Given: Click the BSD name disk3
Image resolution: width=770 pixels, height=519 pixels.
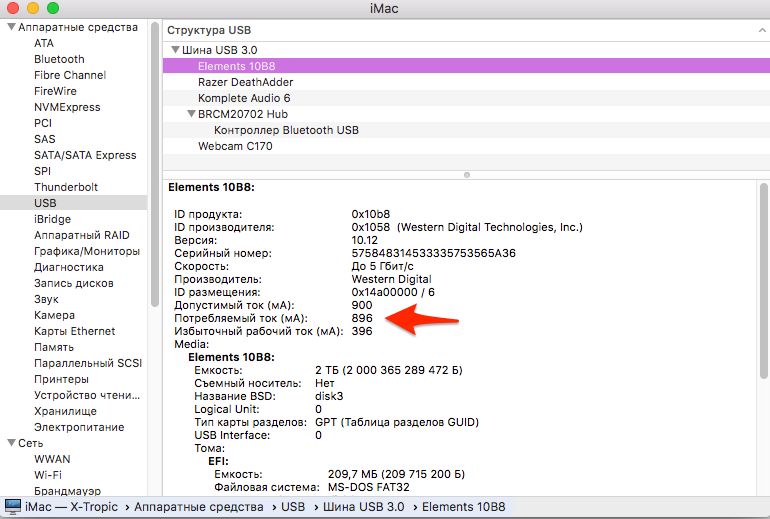Looking at the screenshot, I should point(329,396).
